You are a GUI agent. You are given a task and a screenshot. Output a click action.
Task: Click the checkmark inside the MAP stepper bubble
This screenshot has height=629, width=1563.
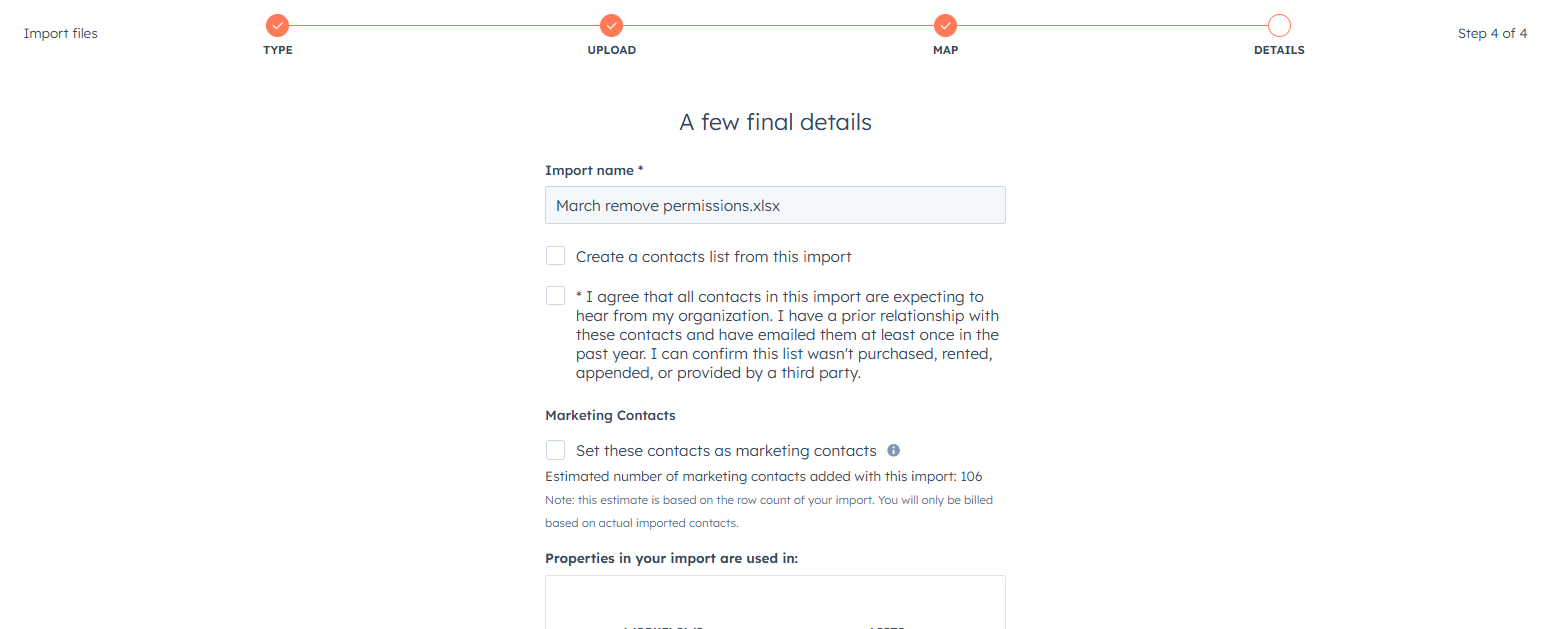[x=945, y=25]
